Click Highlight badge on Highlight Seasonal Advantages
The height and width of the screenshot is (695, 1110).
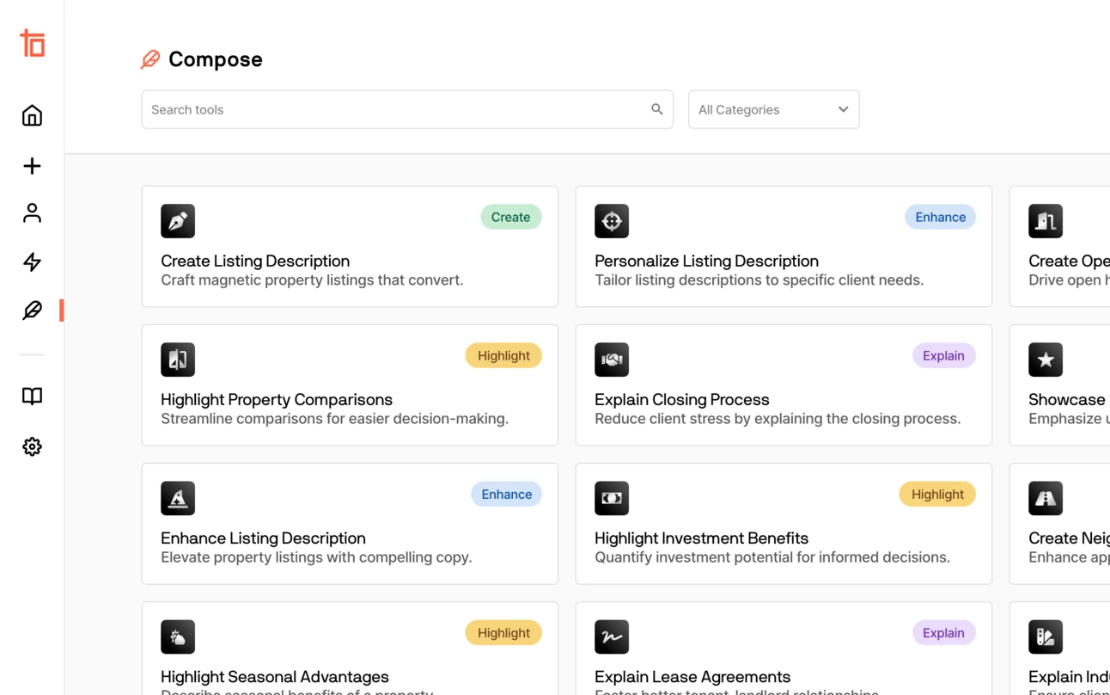(x=503, y=633)
